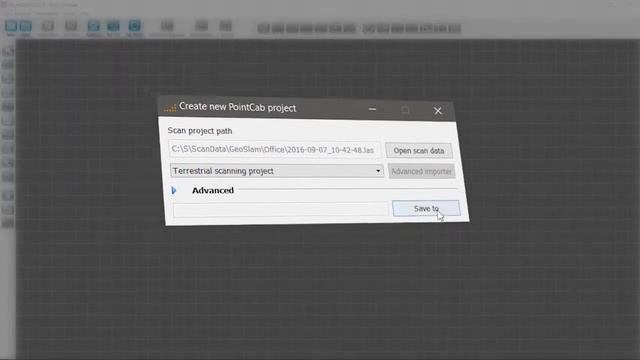Close the Create new PointCab project dialog

coord(438,111)
